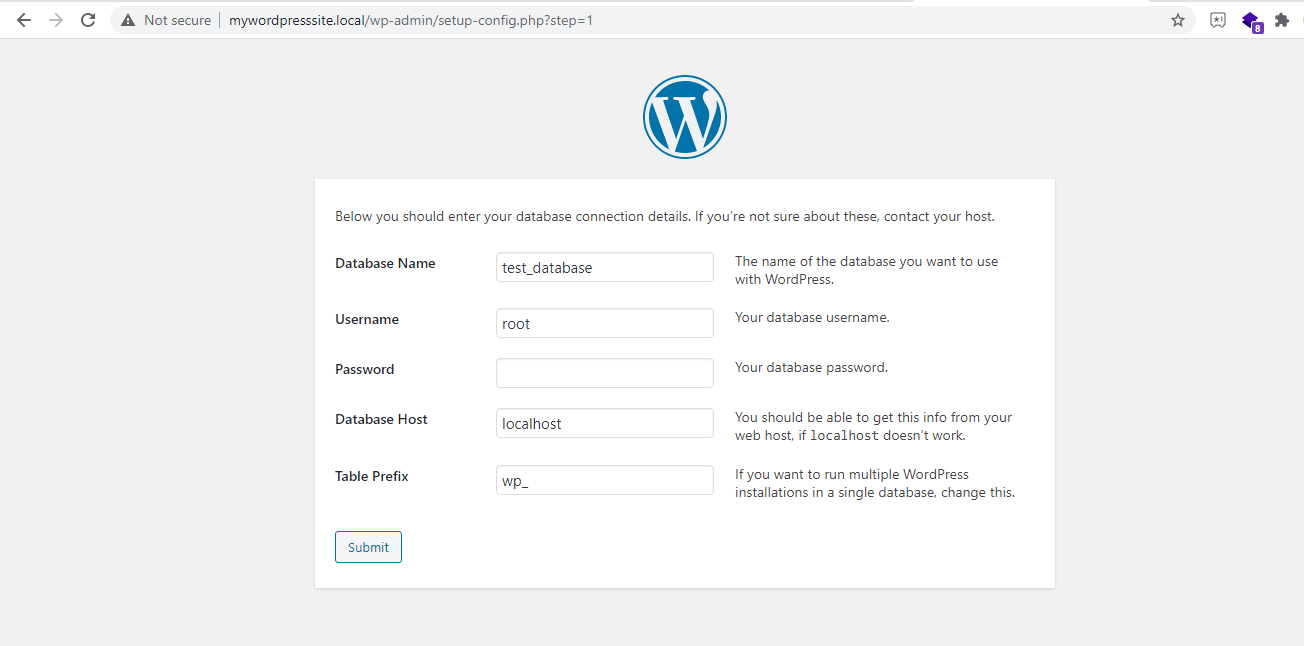Focus the Database Host field
The image size is (1304, 646).
click(605, 423)
